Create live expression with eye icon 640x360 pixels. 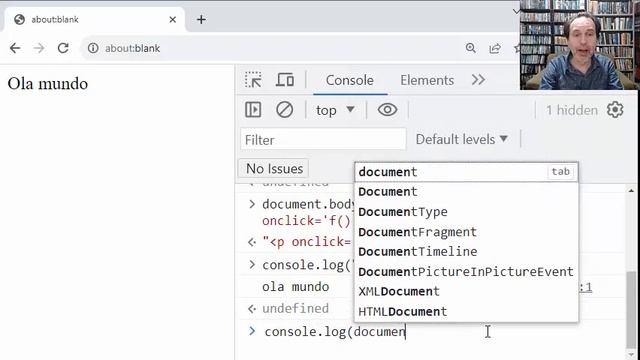pos(387,110)
